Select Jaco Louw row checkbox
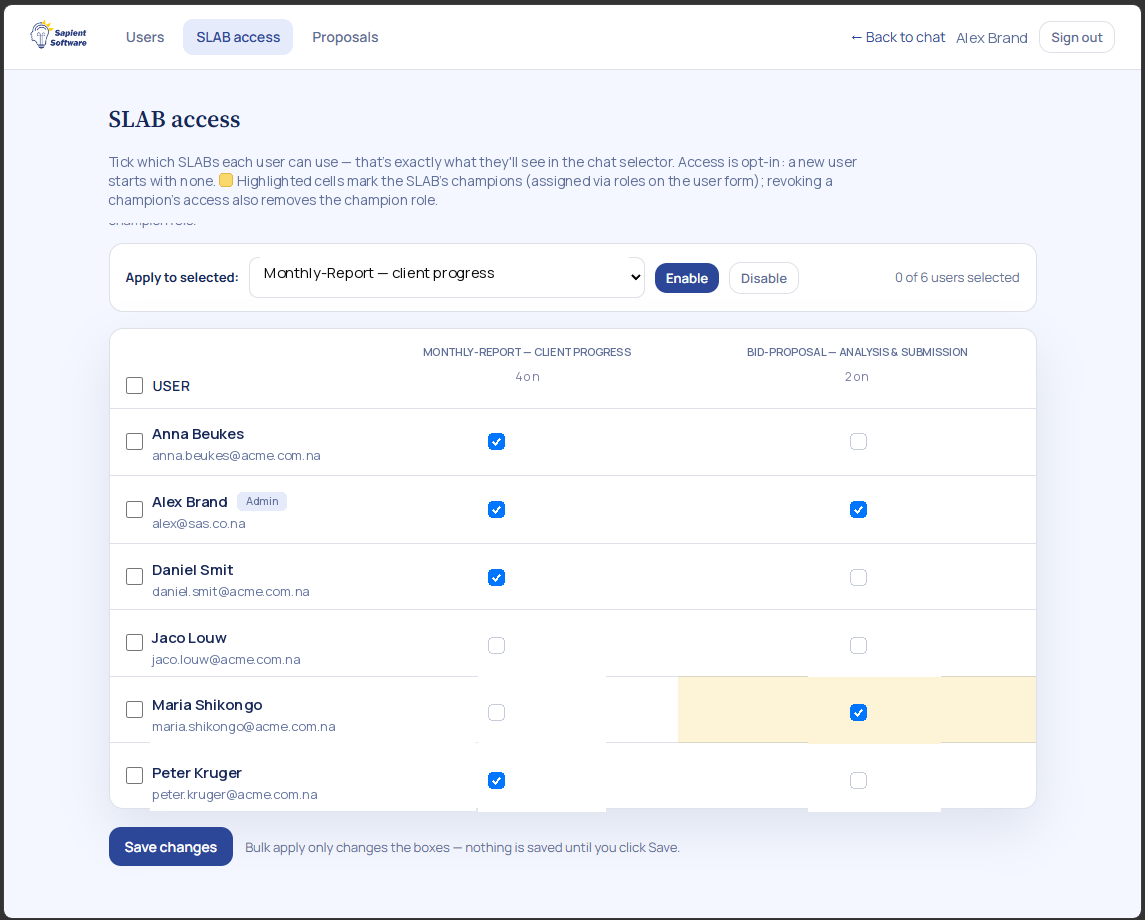The image size is (1145, 920). click(134, 643)
